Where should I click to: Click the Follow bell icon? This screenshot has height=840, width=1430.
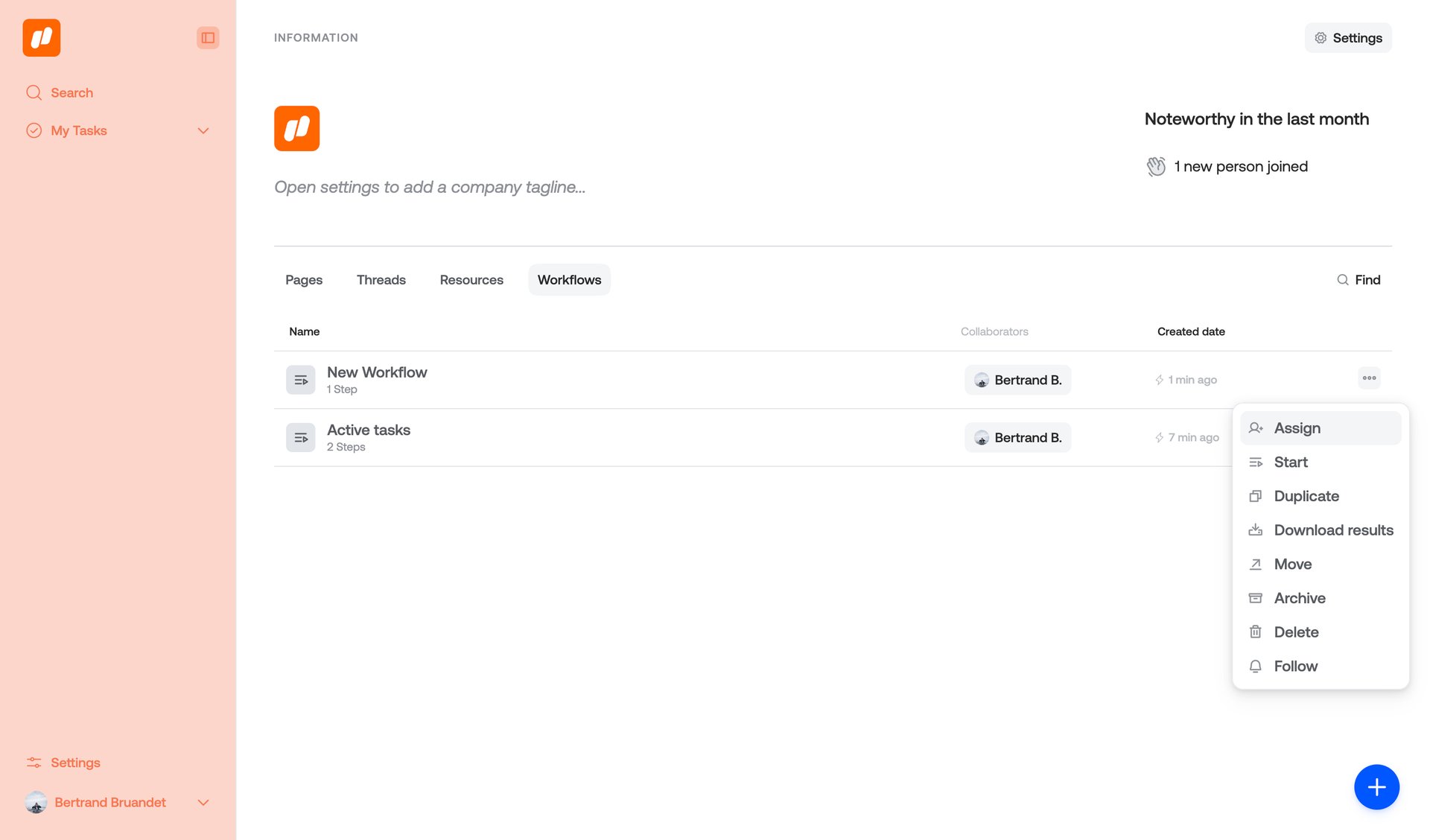point(1256,666)
